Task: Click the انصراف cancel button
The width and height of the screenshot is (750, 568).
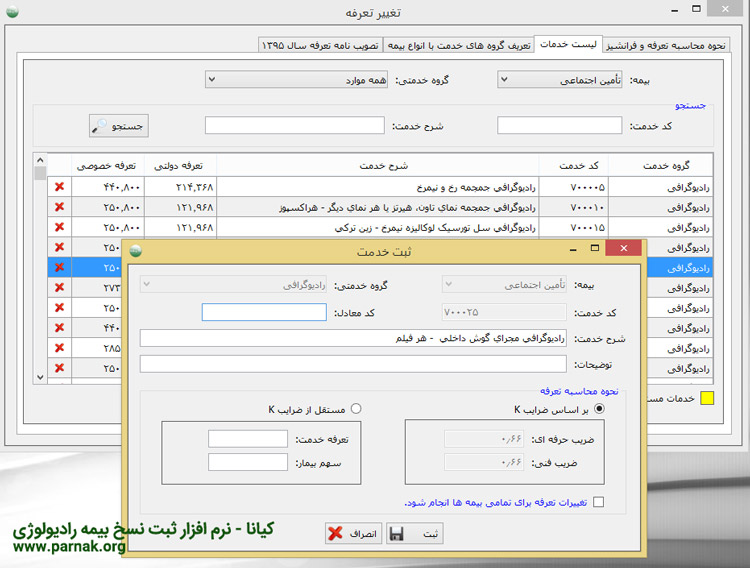Action: (353, 533)
